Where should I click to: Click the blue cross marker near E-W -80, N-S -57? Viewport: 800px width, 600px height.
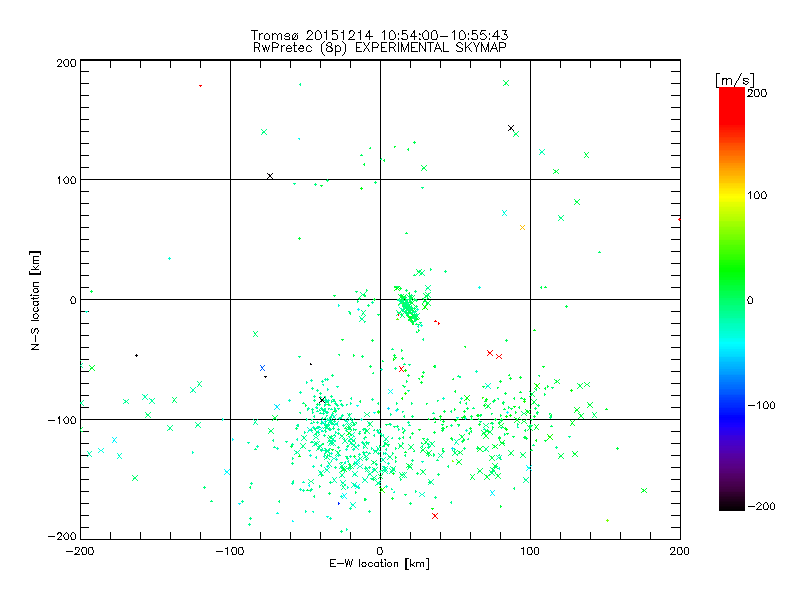[262, 368]
